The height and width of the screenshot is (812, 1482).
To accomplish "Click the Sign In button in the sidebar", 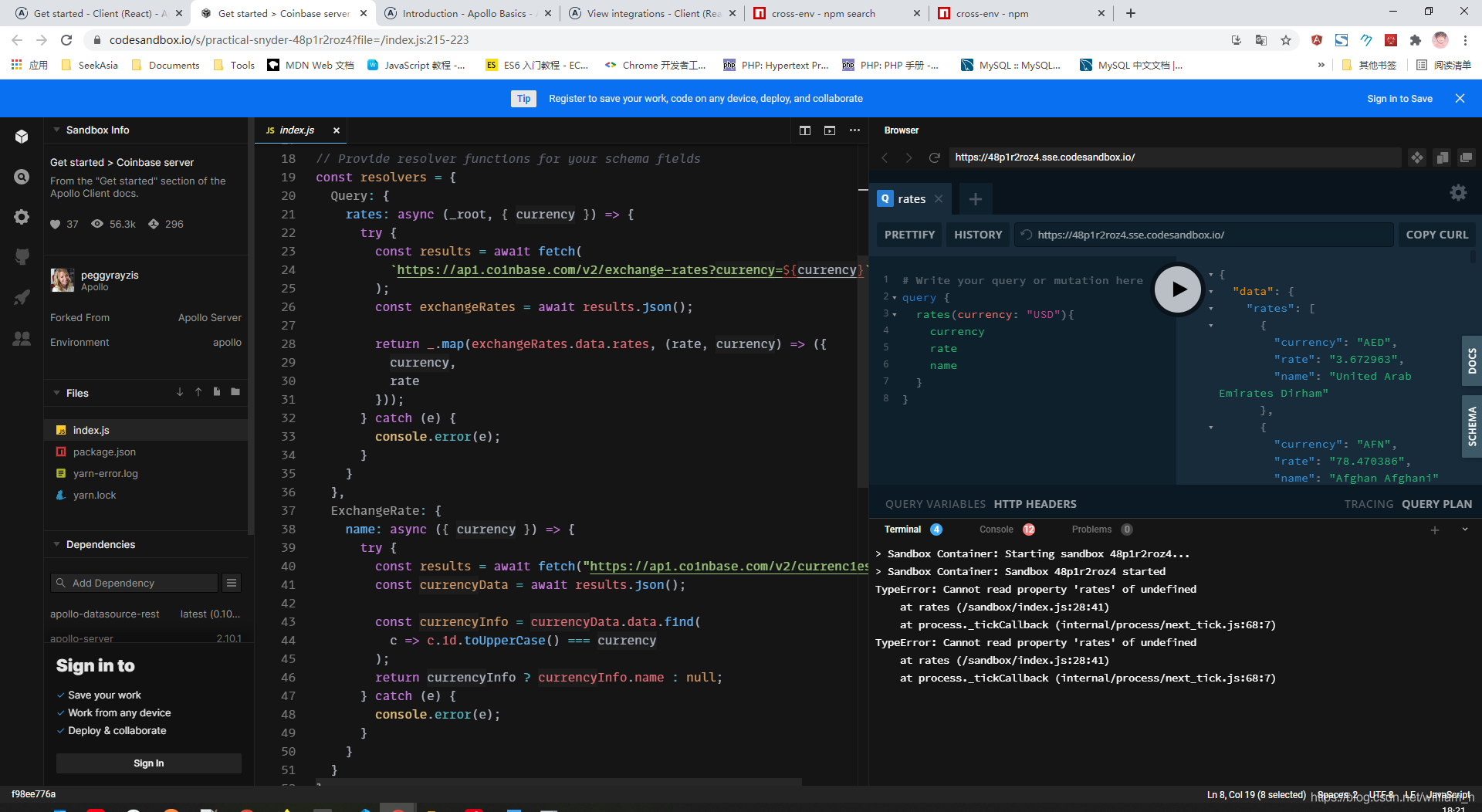I will point(148,763).
